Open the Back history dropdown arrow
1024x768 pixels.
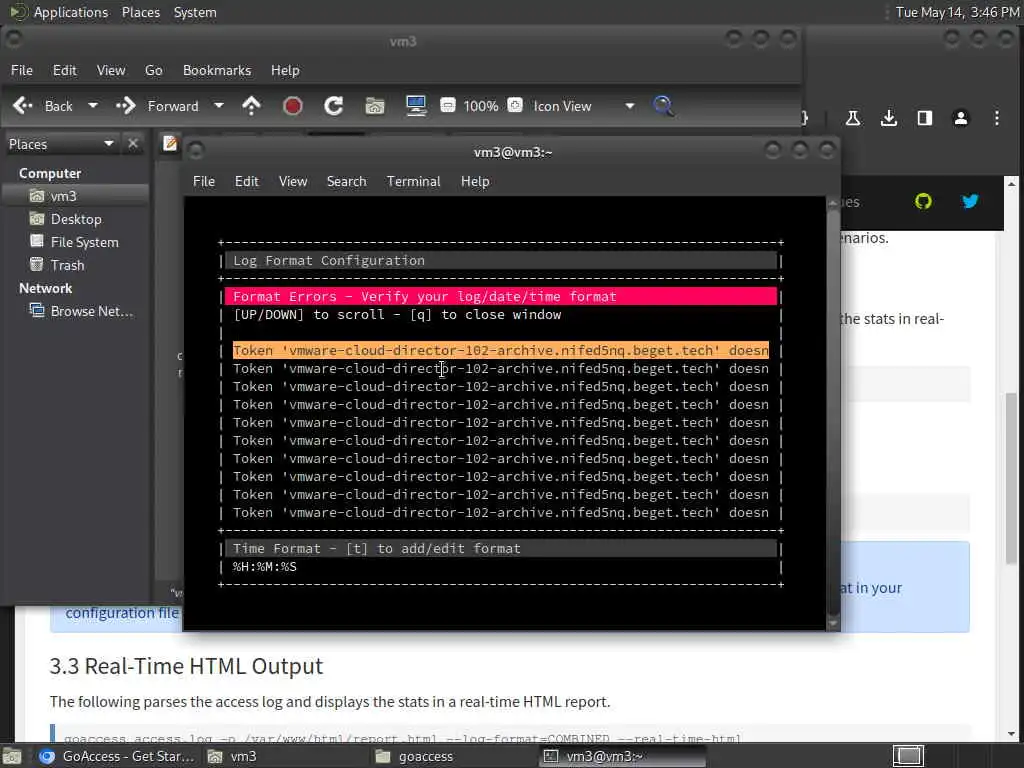pos(93,106)
